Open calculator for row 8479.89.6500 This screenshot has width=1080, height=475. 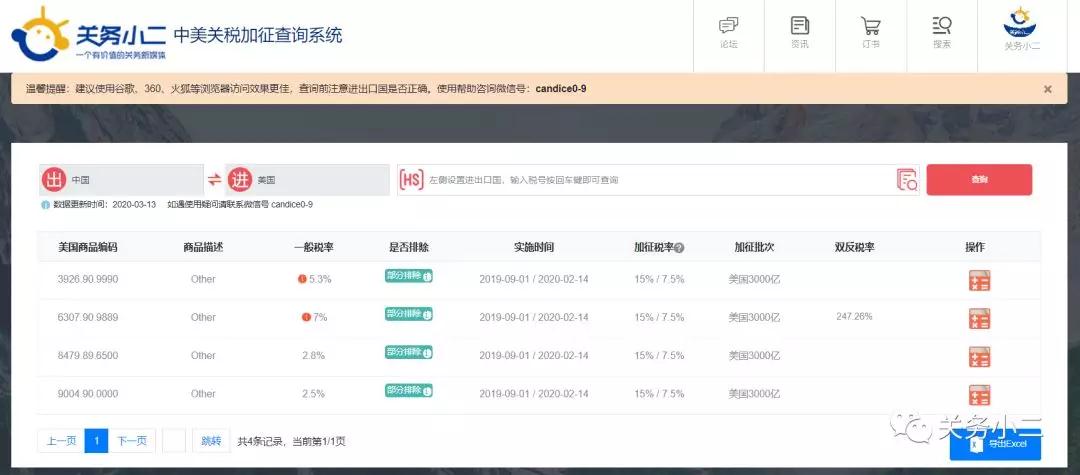click(979, 357)
